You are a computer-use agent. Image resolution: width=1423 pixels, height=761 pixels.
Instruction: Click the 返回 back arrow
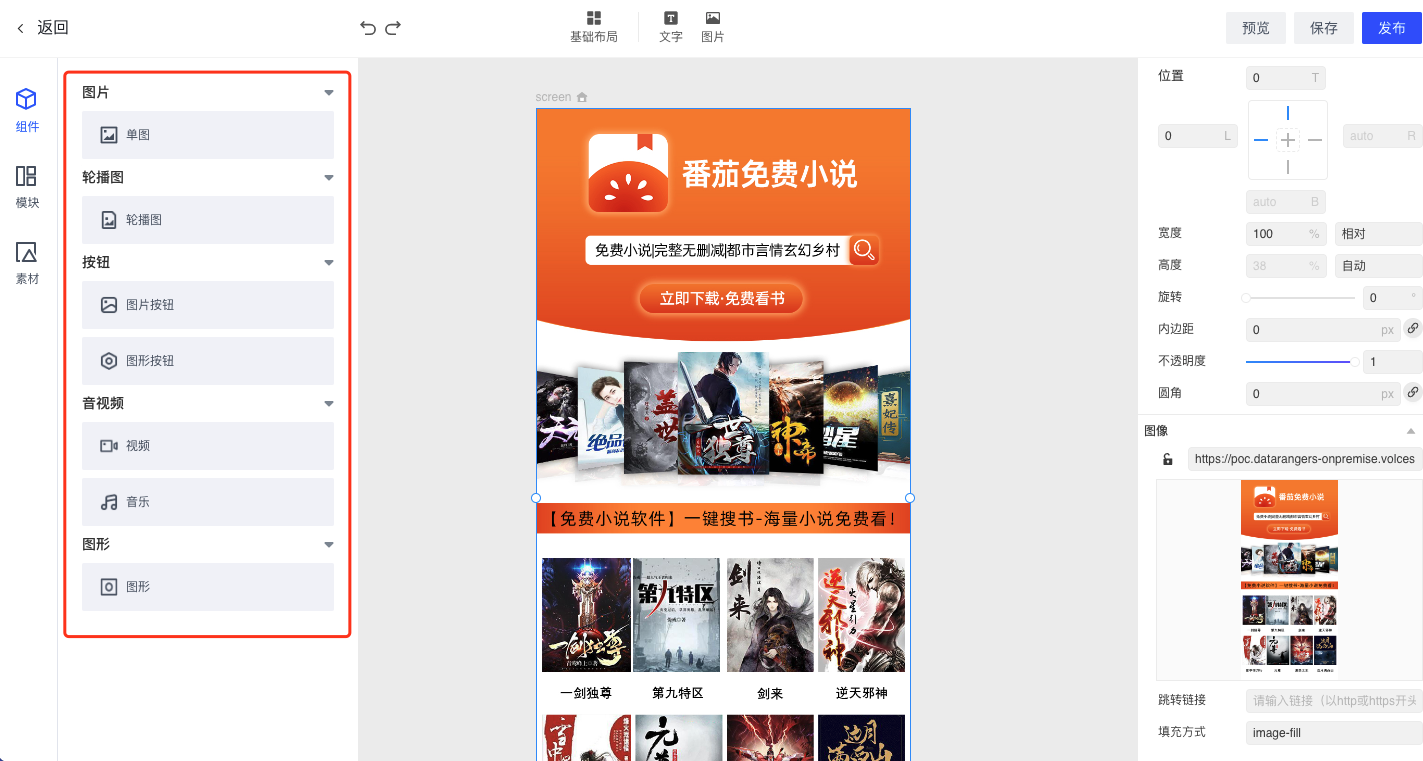tap(20, 28)
